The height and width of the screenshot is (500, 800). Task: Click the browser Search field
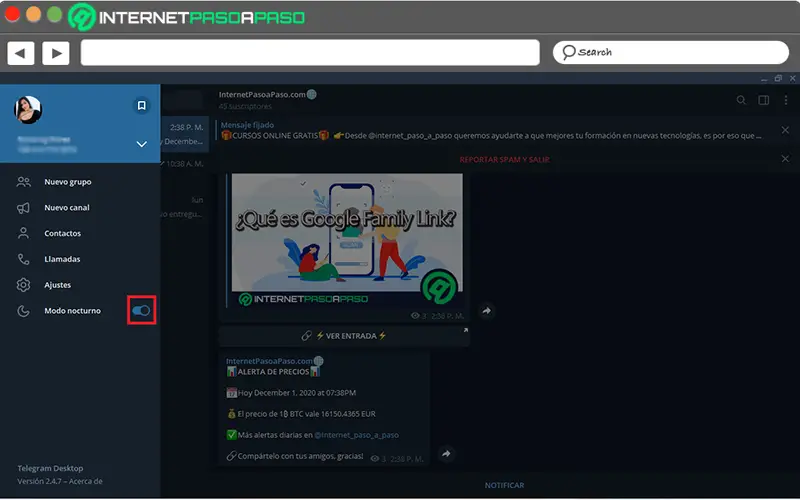[x=671, y=52]
